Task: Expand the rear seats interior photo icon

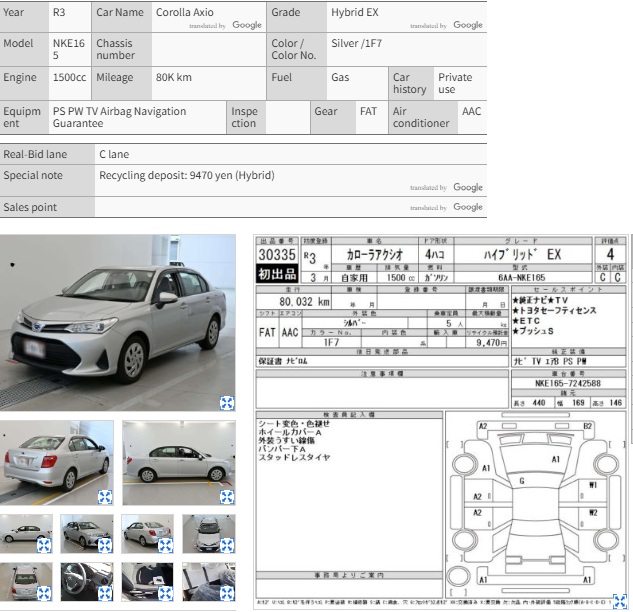Action: click(x=227, y=593)
